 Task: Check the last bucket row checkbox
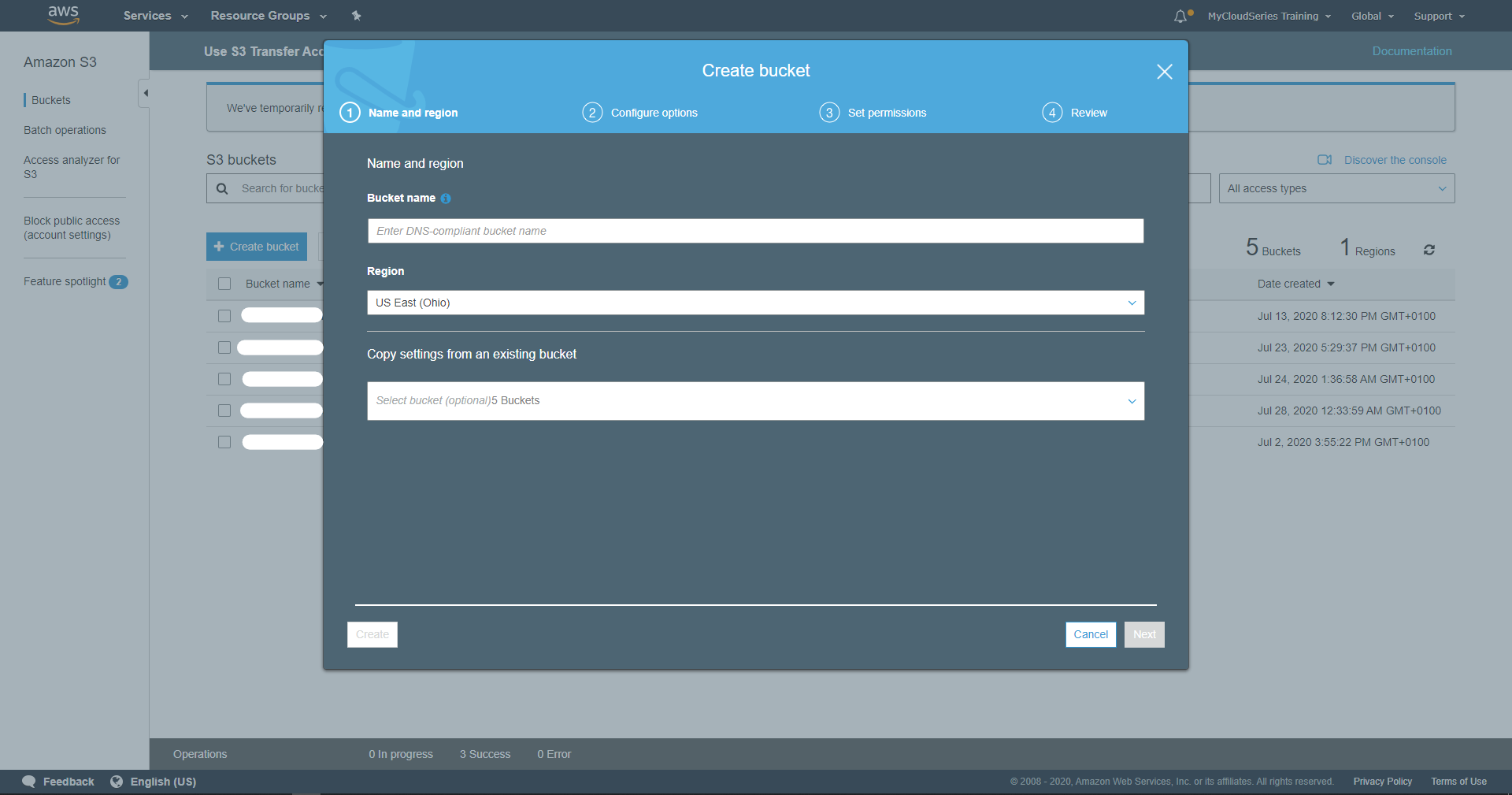pos(224,442)
